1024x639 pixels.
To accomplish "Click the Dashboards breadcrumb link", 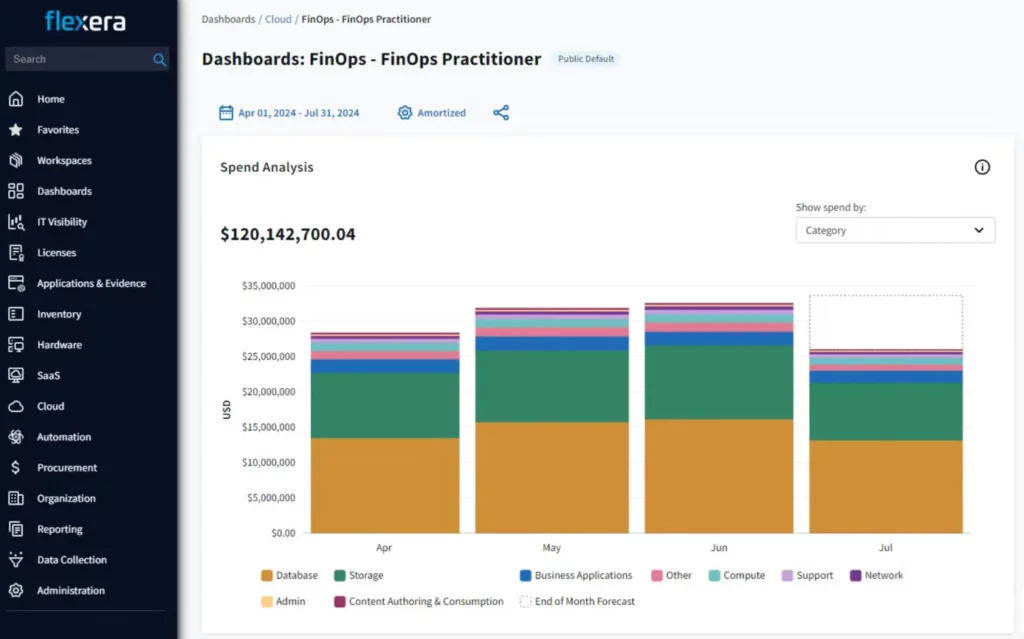I will pos(227,19).
